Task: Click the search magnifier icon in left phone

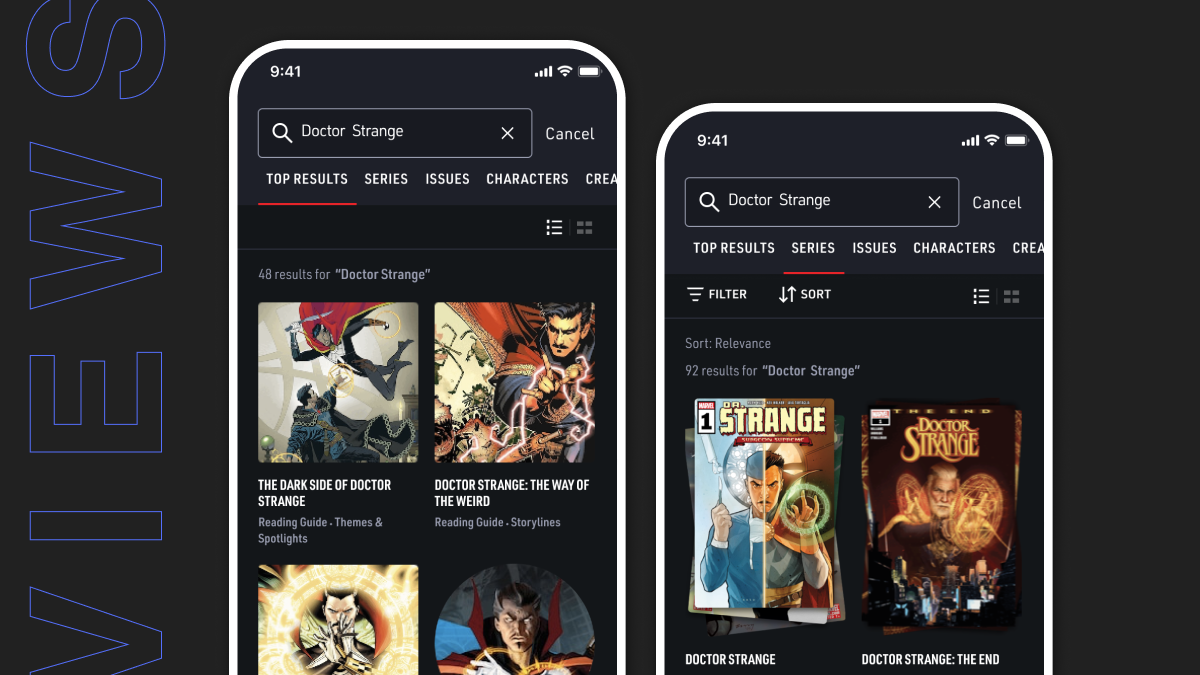Action: (282, 133)
